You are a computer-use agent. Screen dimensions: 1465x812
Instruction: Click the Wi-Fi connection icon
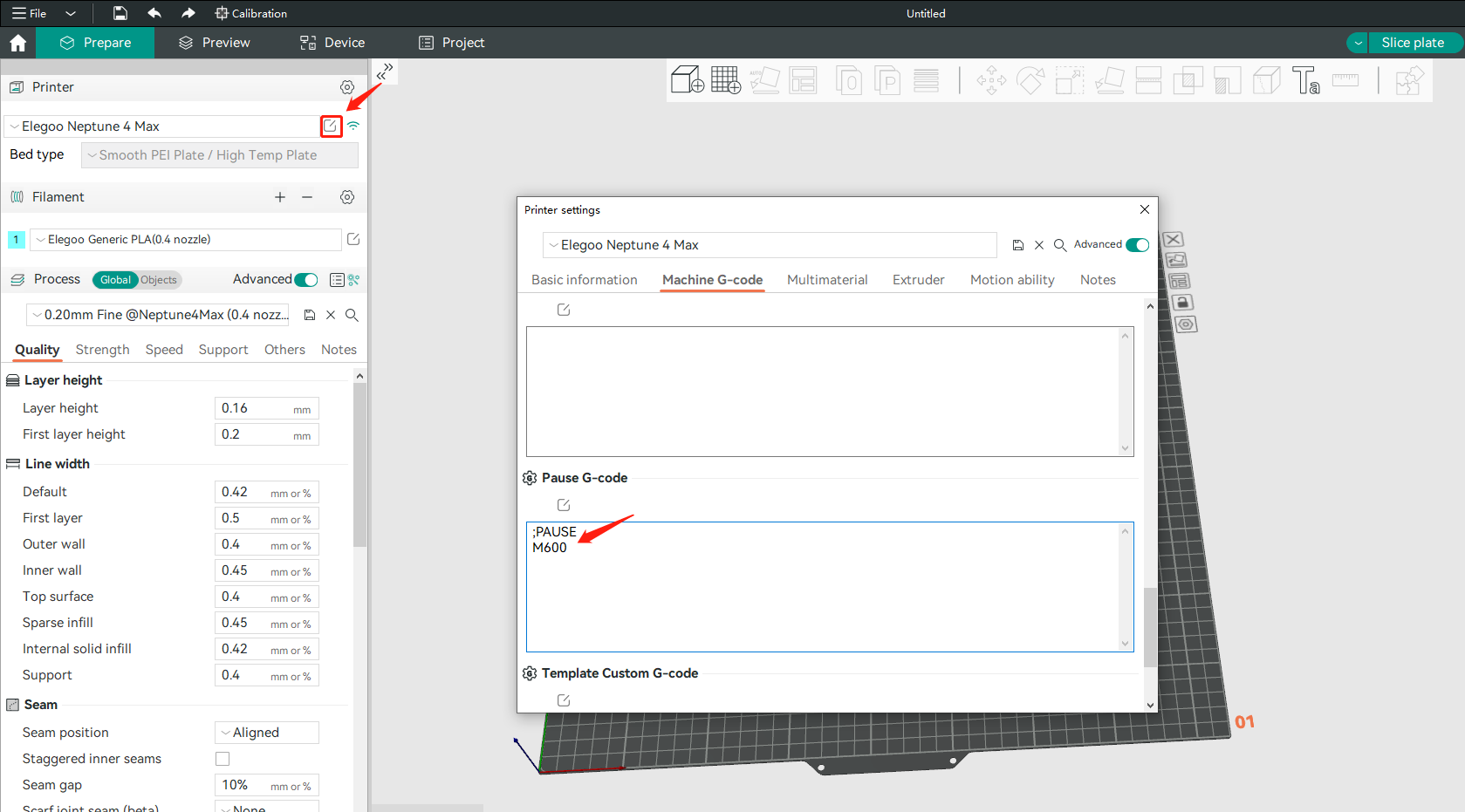pos(353,126)
